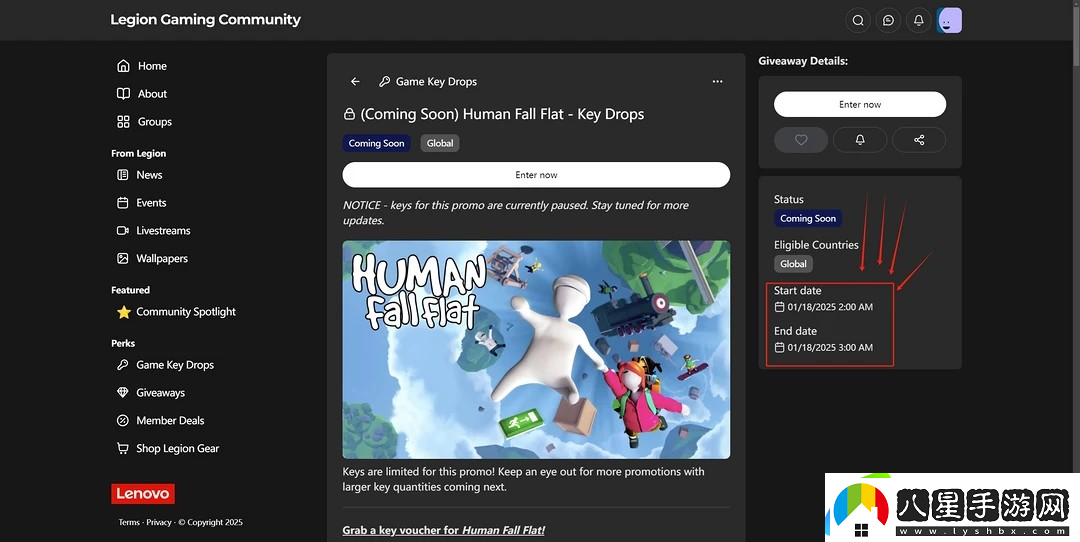Click the NOTICE keys paused text
This screenshot has height=542, width=1080.
coord(516,213)
